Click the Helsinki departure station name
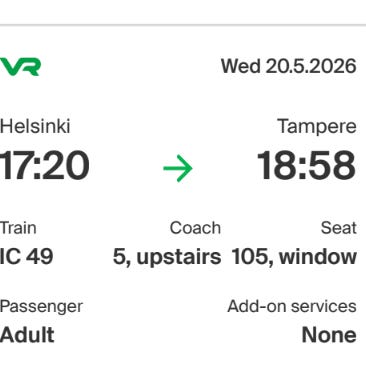 pyautogui.click(x=35, y=127)
